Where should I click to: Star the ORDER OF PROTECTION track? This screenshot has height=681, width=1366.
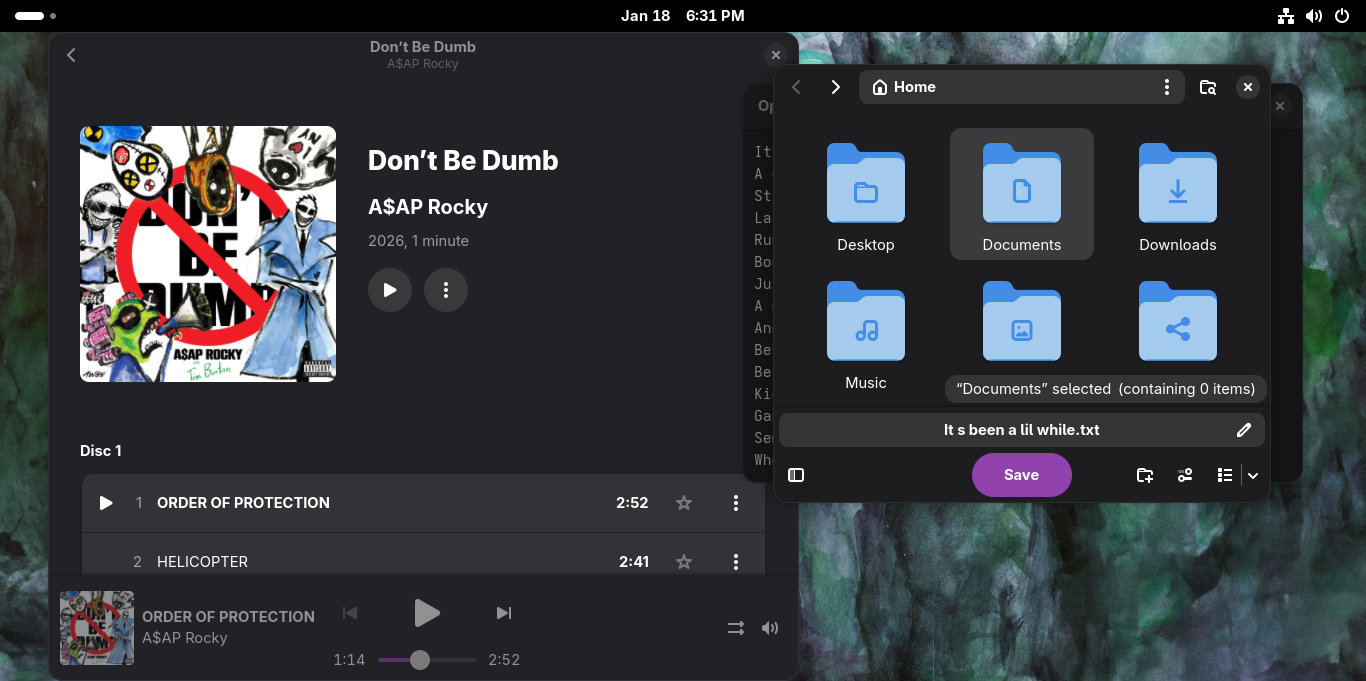point(684,503)
